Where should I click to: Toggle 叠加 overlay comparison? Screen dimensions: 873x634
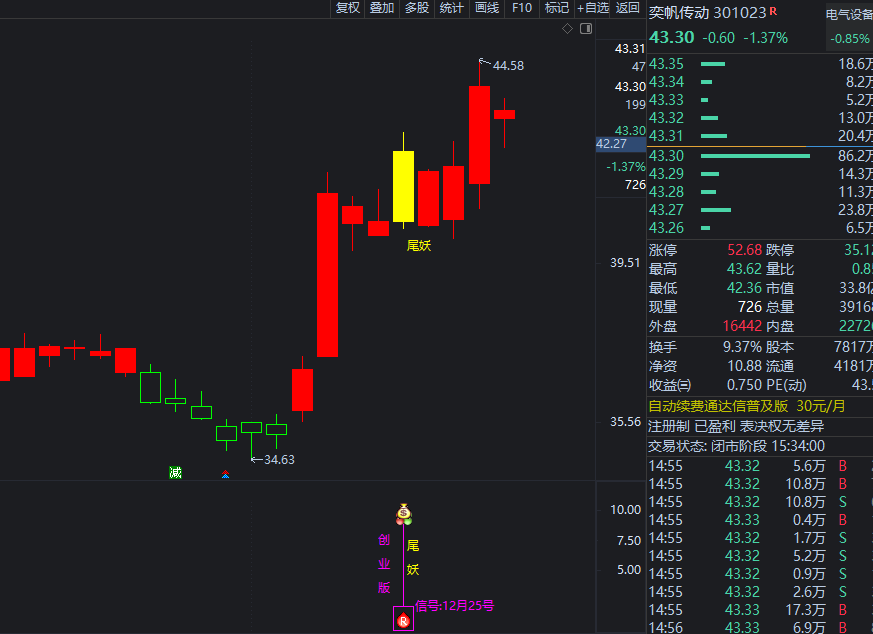pyautogui.click(x=381, y=8)
